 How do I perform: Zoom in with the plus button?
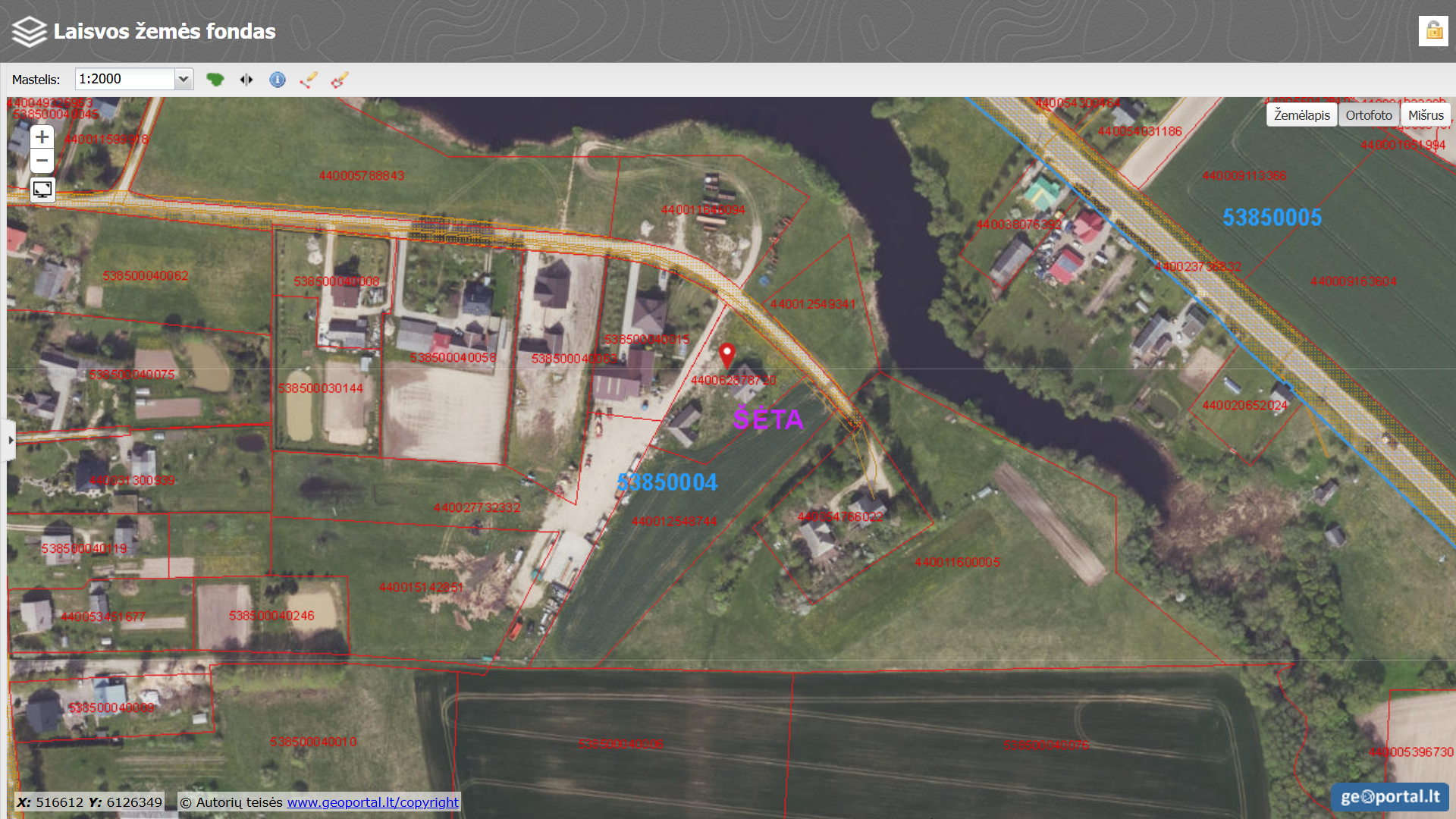click(x=42, y=137)
